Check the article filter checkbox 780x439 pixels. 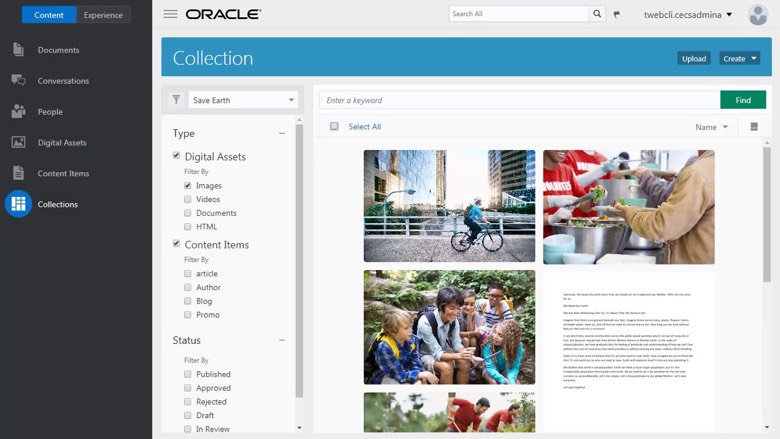coord(188,273)
